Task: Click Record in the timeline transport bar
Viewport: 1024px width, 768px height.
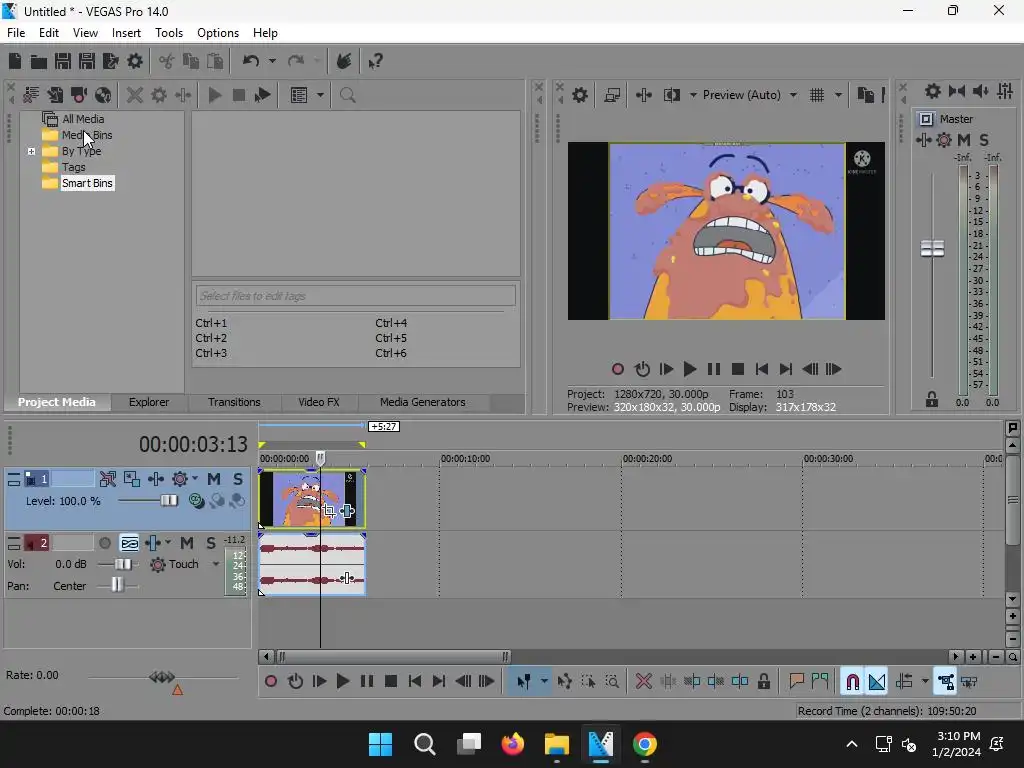Action: click(x=270, y=682)
